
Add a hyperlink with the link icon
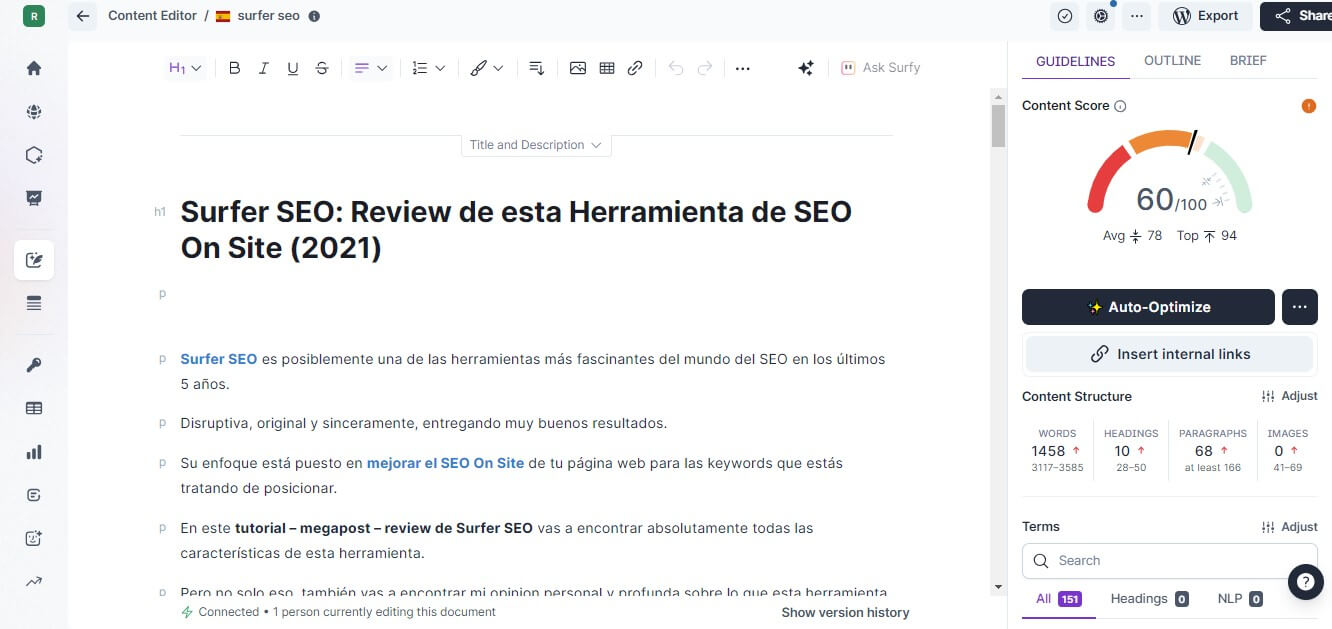pyautogui.click(x=635, y=68)
